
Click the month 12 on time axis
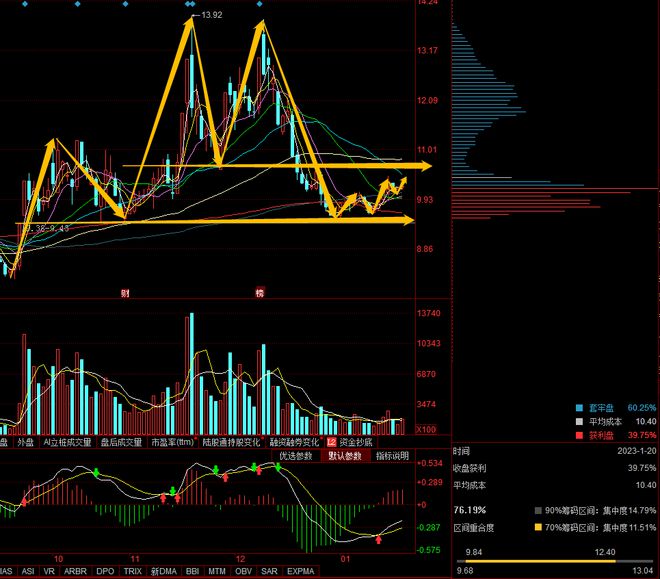coord(240,559)
